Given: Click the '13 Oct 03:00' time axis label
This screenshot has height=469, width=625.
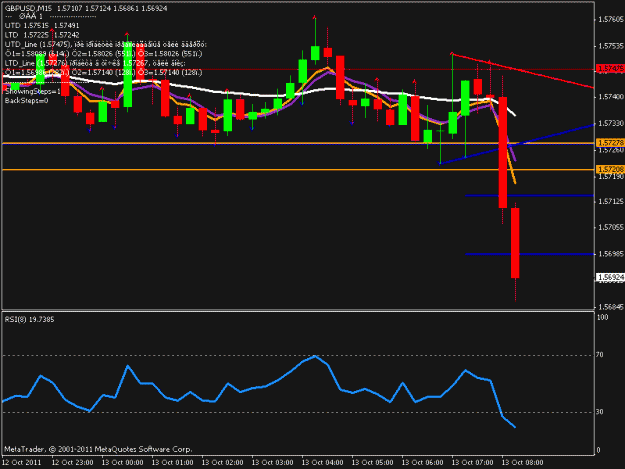Looking at the screenshot, I should (273, 463).
